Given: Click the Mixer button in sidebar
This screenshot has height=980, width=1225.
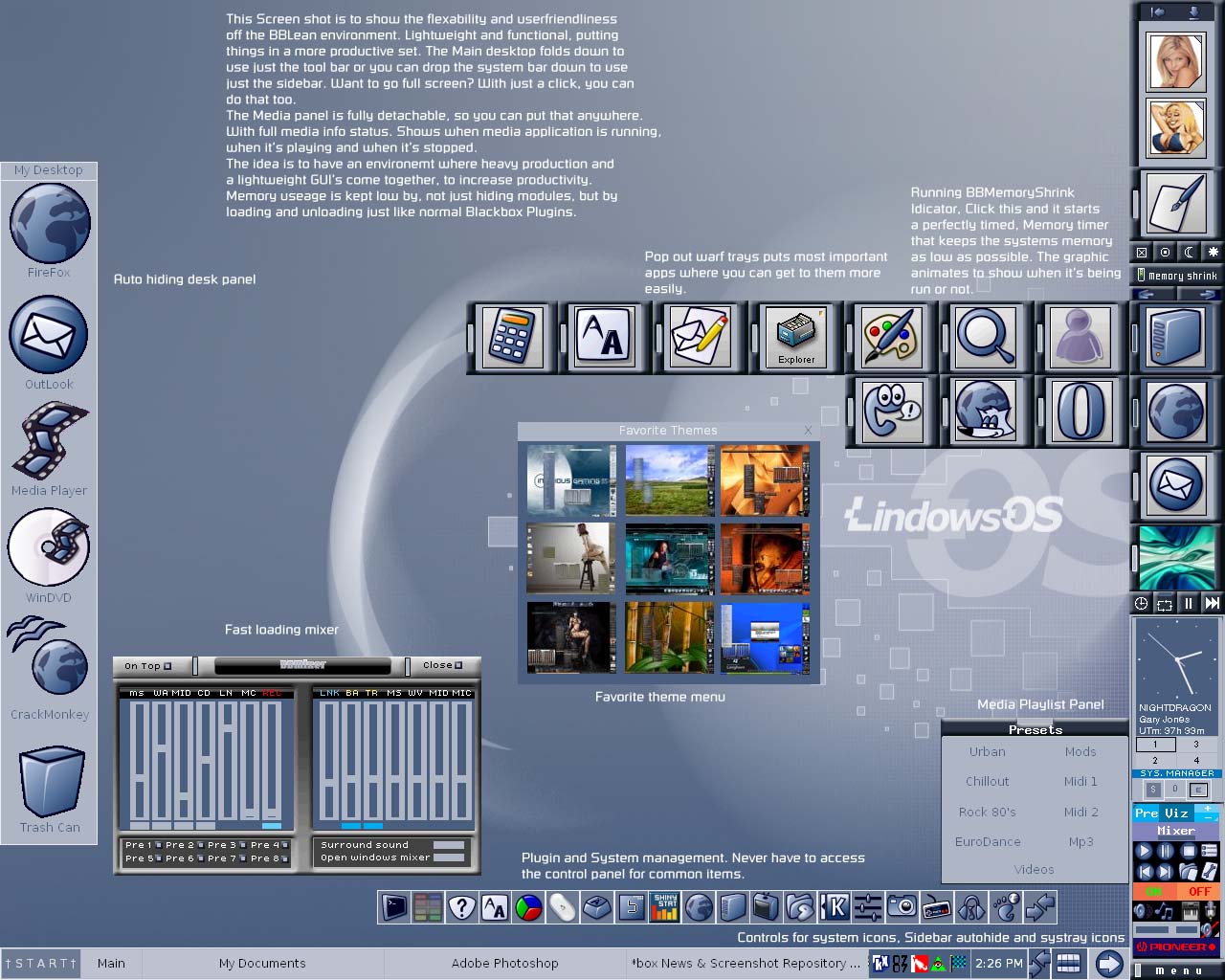Looking at the screenshot, I should [1176, 830].
